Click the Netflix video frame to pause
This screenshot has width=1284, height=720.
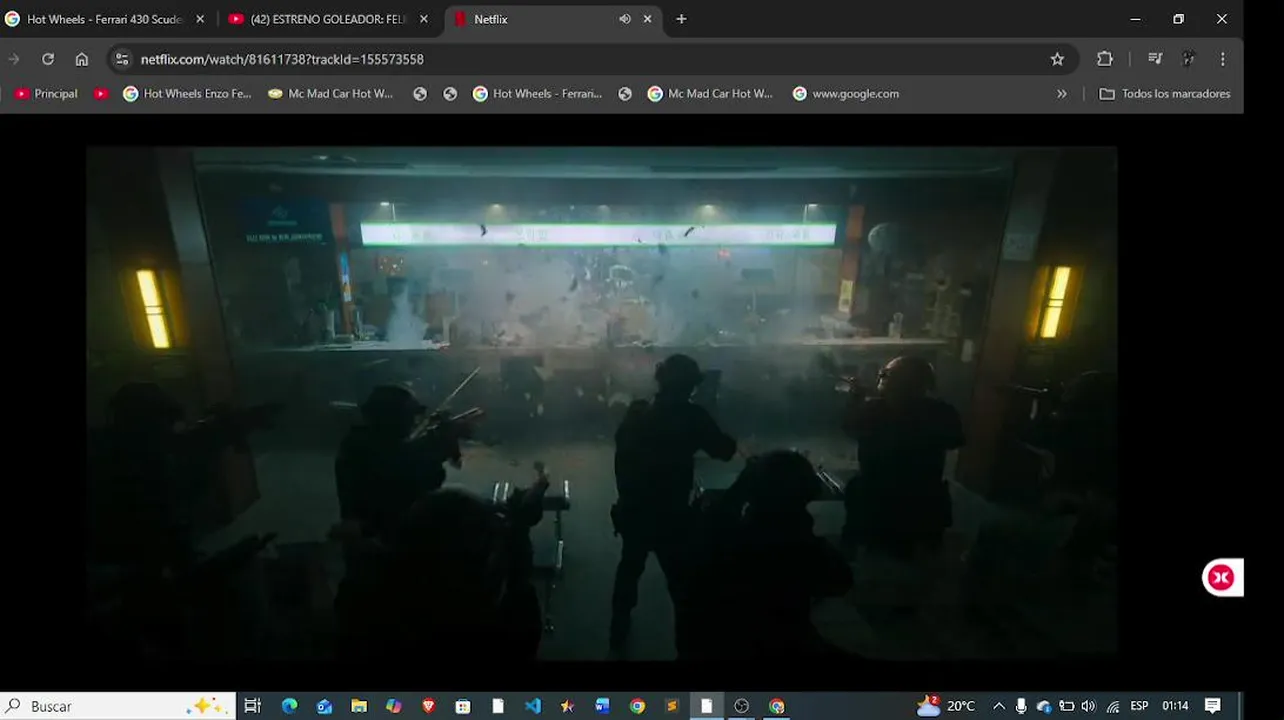[x=601, y=404]
